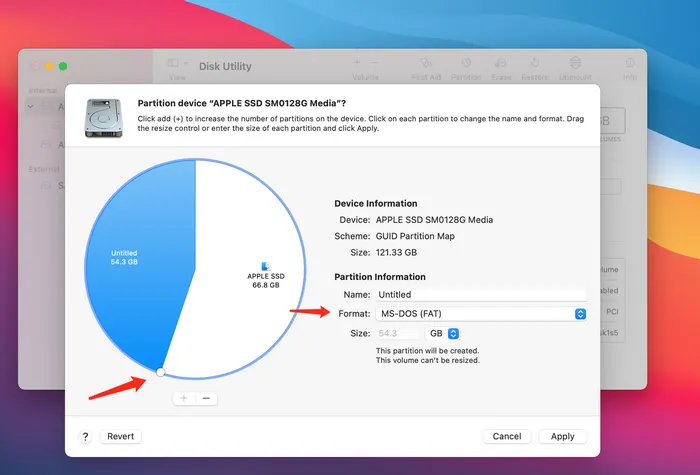Click the partition Name field containing Untitled

click(480, 295)
